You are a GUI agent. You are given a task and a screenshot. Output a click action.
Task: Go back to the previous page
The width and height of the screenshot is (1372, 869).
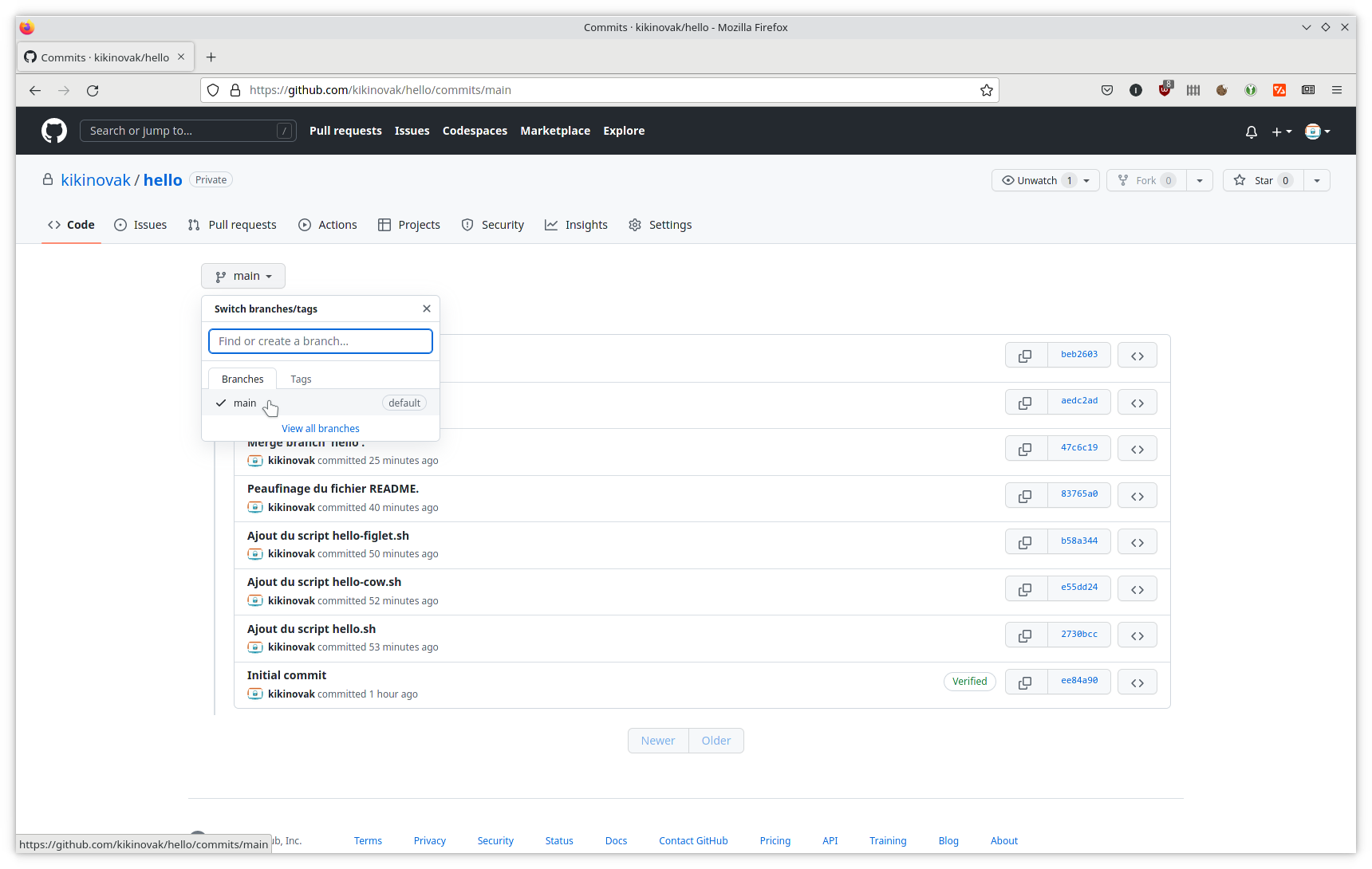point(35,90)
